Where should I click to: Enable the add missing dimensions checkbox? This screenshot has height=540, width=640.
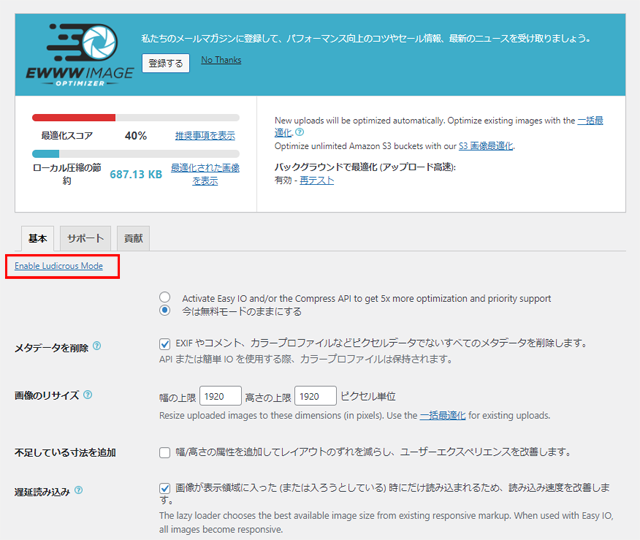click(x=165, y=453)
